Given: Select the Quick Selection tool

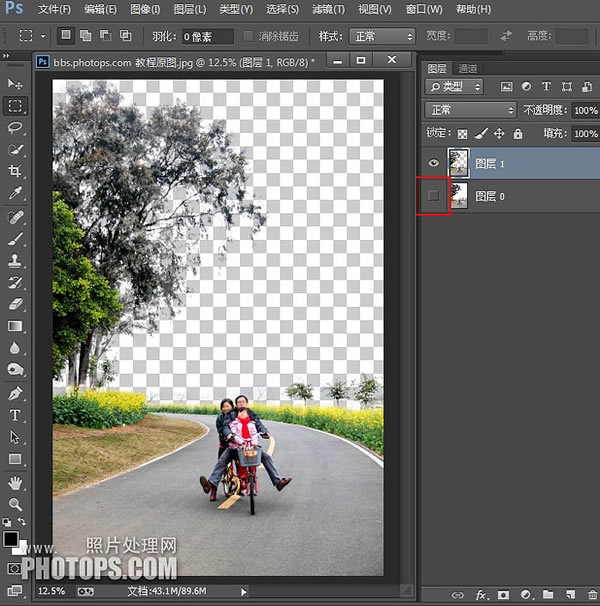Looking at the screenshot, I should pyautogui.click(x=15, y=149).
